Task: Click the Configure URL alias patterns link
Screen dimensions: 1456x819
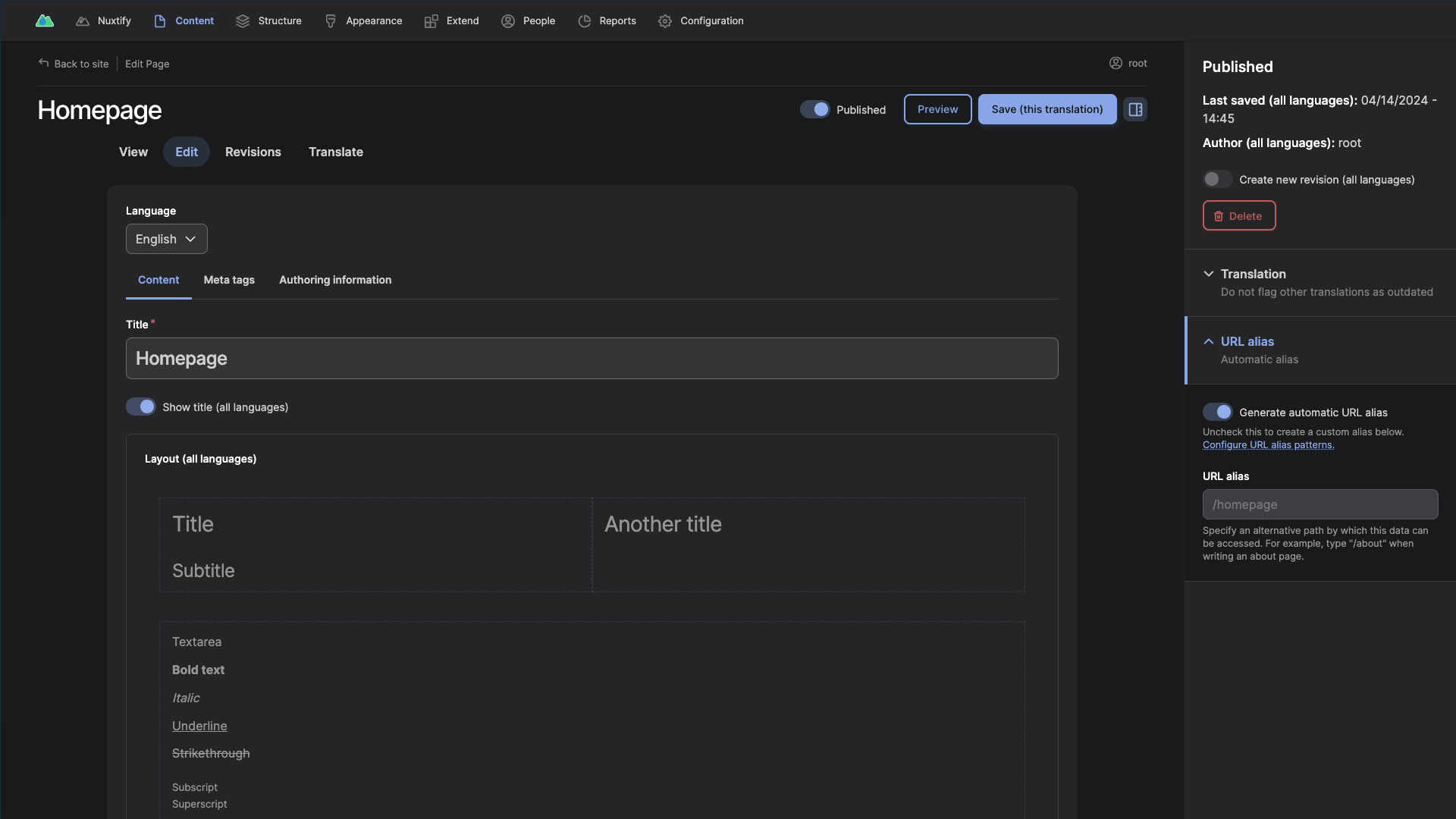Action: click(x=1267, y=444)
